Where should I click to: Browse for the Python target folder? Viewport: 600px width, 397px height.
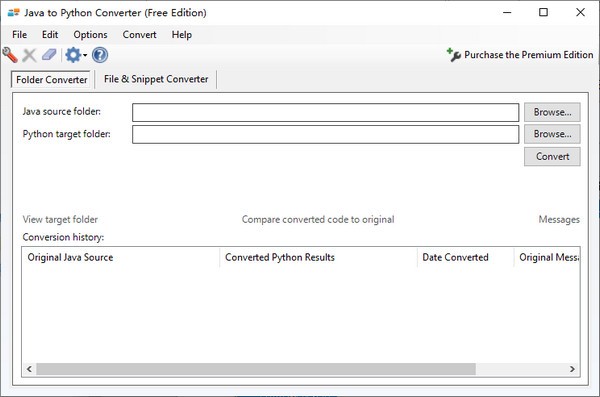[552, 134]
